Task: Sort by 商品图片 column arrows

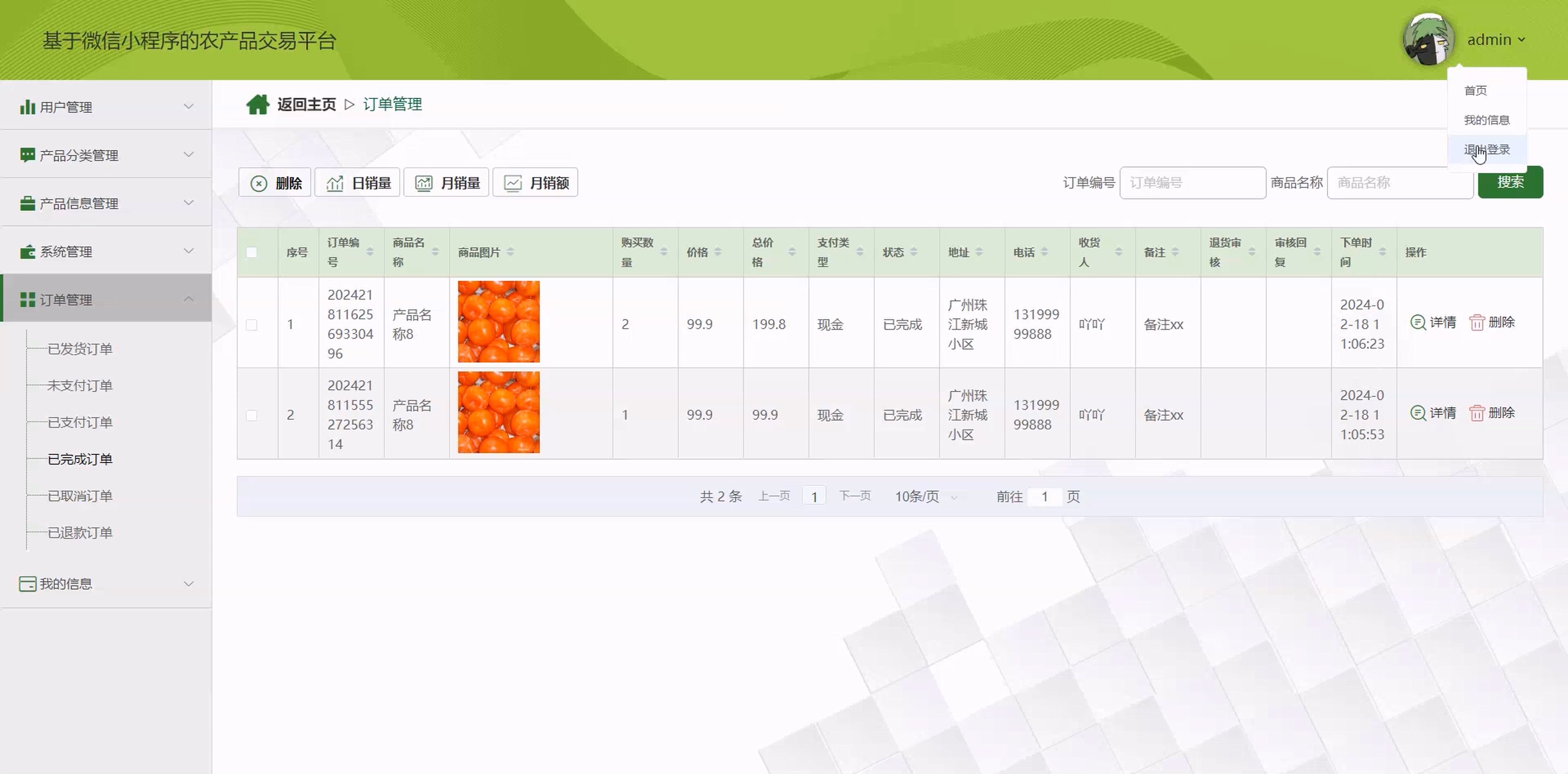Action: point(510,252)
